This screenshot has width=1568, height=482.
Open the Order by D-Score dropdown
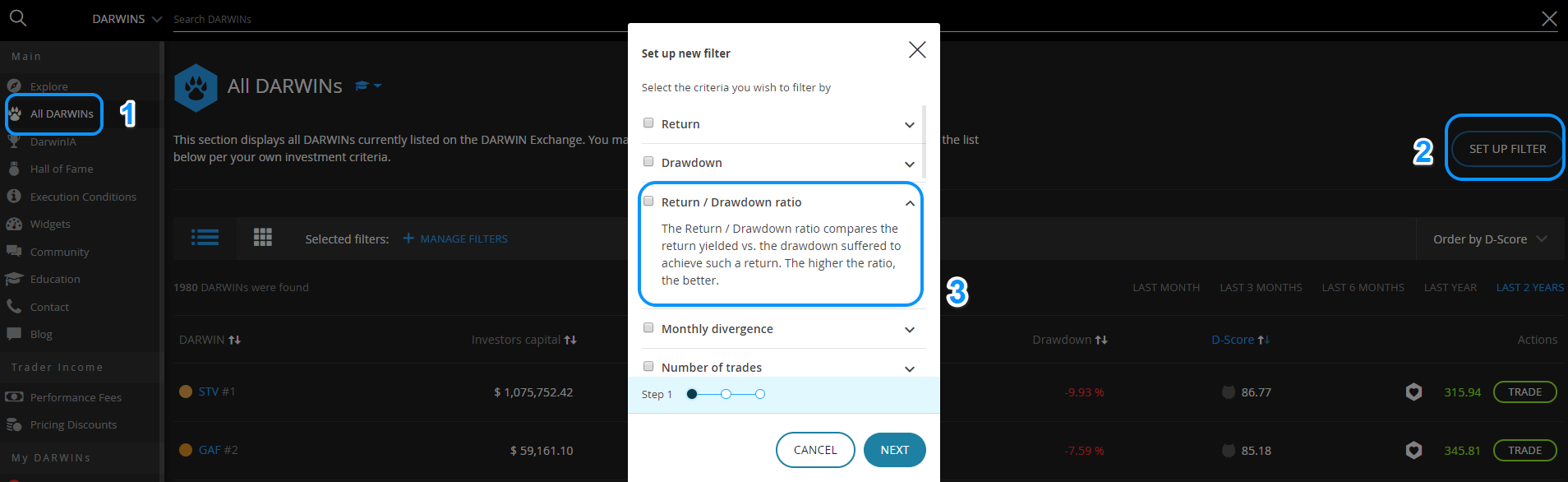(x=1490, y=239)
